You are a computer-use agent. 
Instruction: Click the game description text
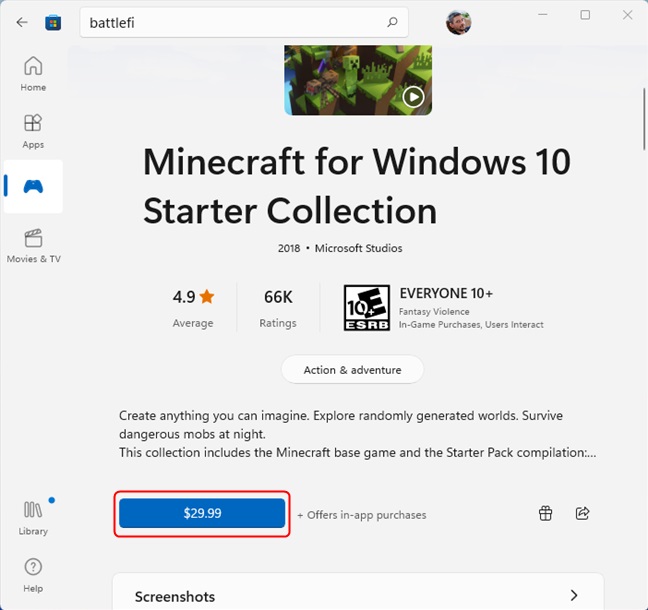tap(357, 434)
